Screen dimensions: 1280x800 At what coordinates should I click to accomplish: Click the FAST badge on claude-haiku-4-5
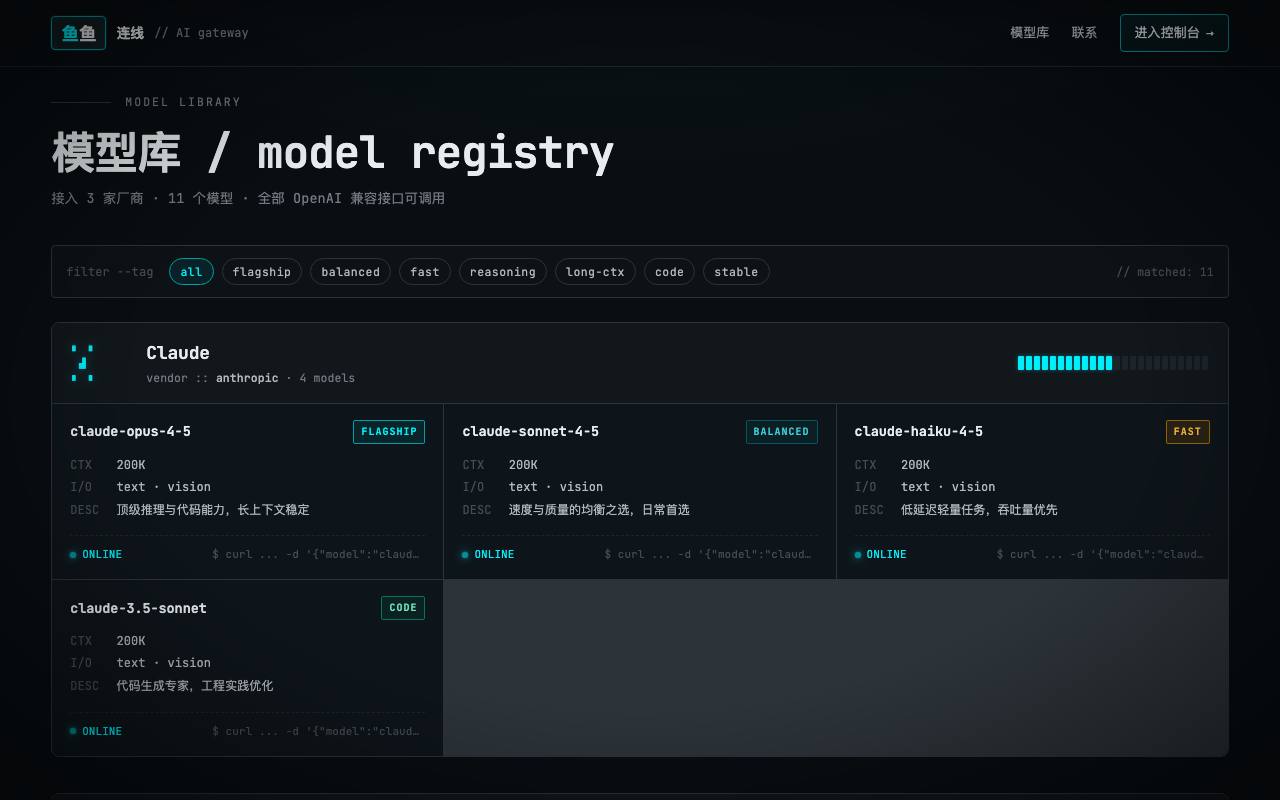coord(1187,432)
